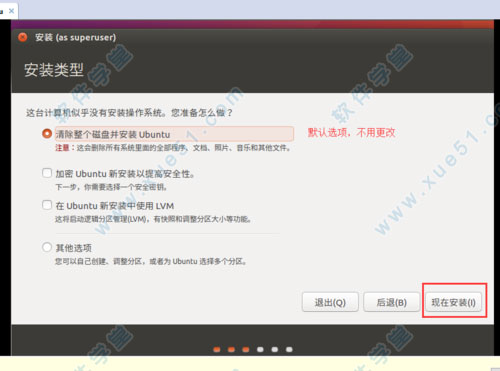Image resolution: width=500 pixels, height=371 pixels.
Task: Click the question text about no operating system detected
Action: tap(129, 113)
